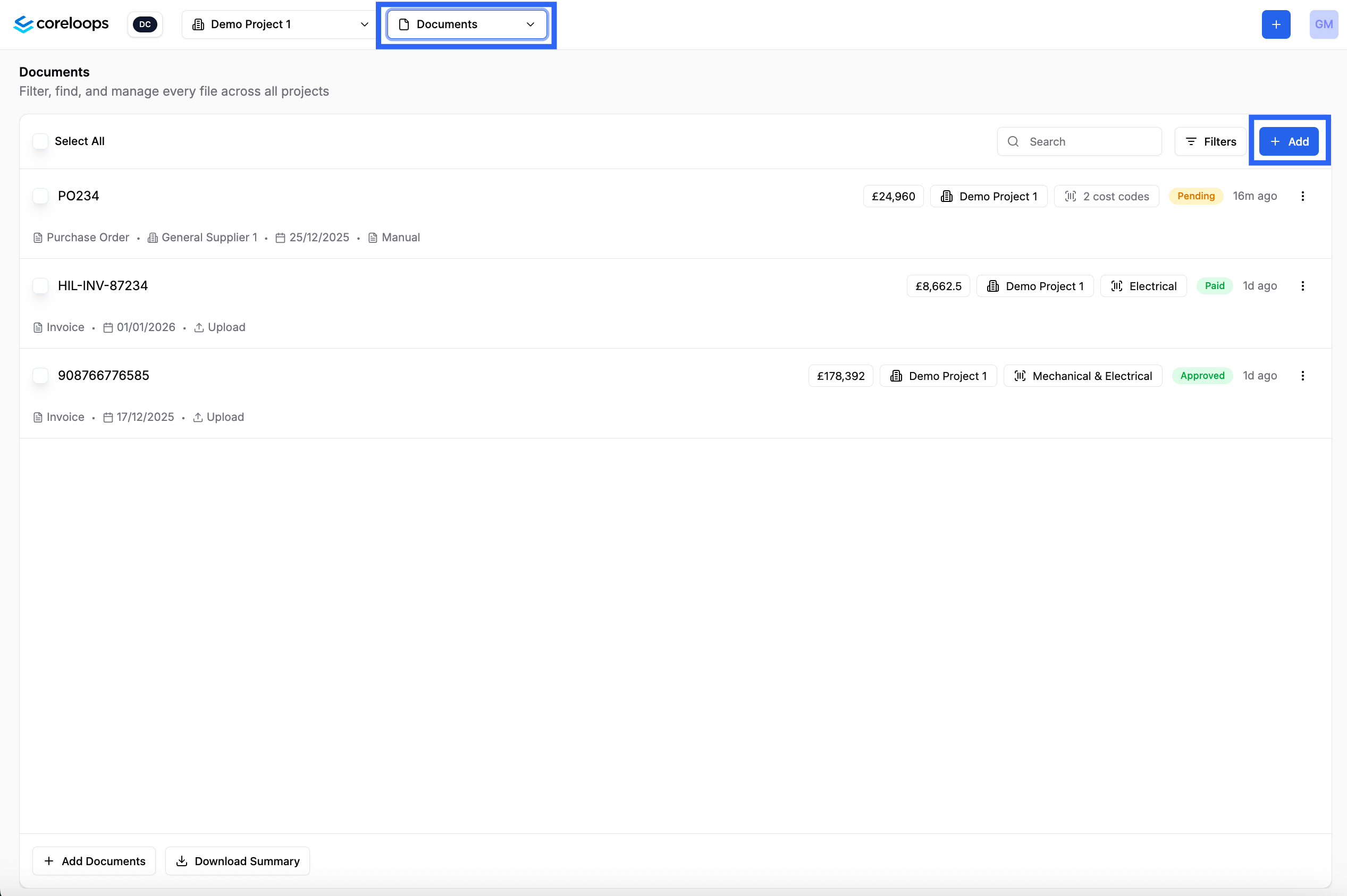Open the DC organization badge

(x=145, y=24)
